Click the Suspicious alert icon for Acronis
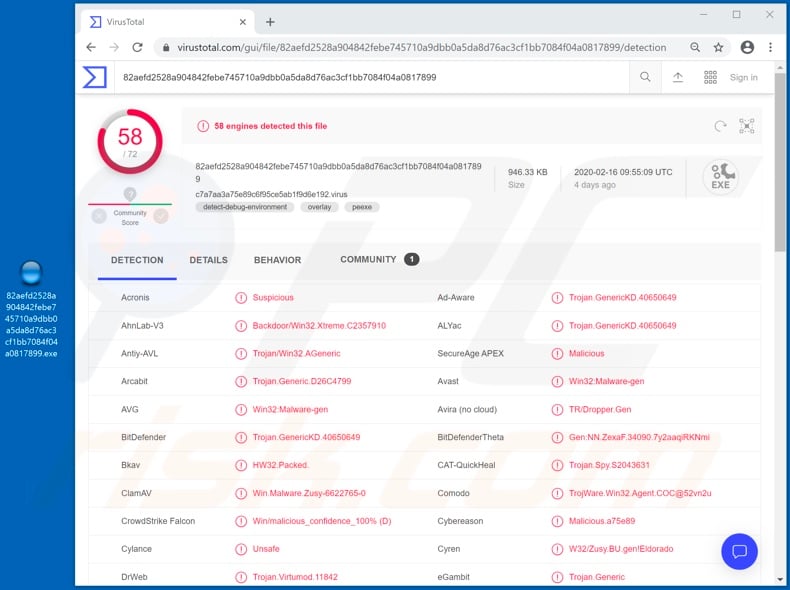Image resolution: width=790 pixels, height=590 pixels. 241,298
